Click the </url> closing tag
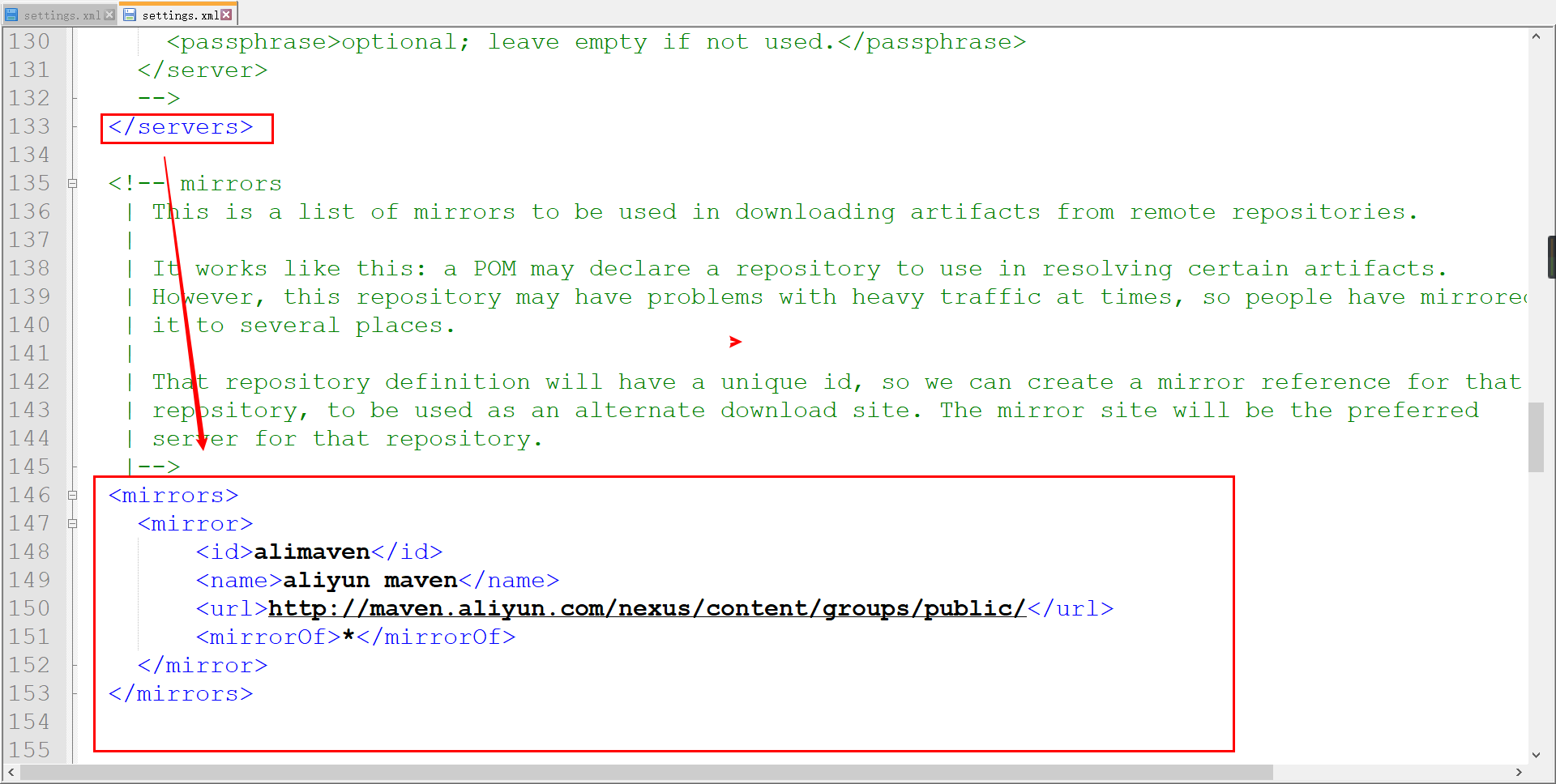This screenshot has height=784, width=1556. point(1070,608)
